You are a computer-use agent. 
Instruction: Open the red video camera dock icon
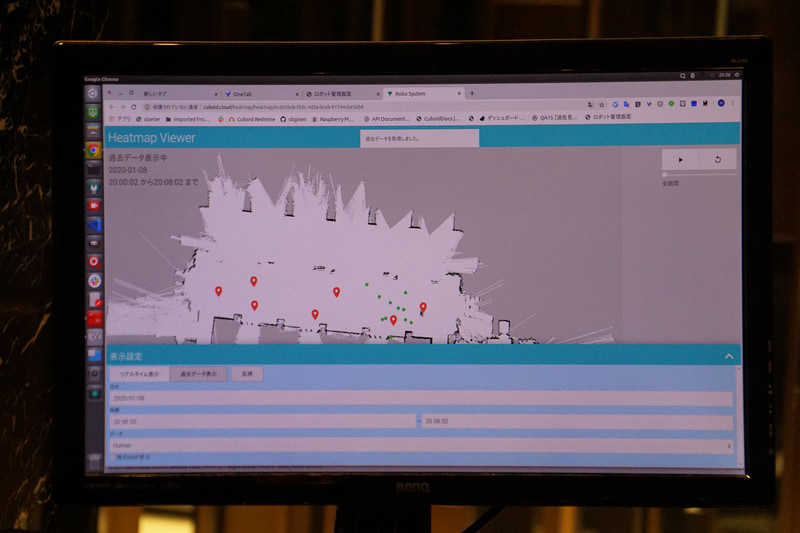click(94, 206)
